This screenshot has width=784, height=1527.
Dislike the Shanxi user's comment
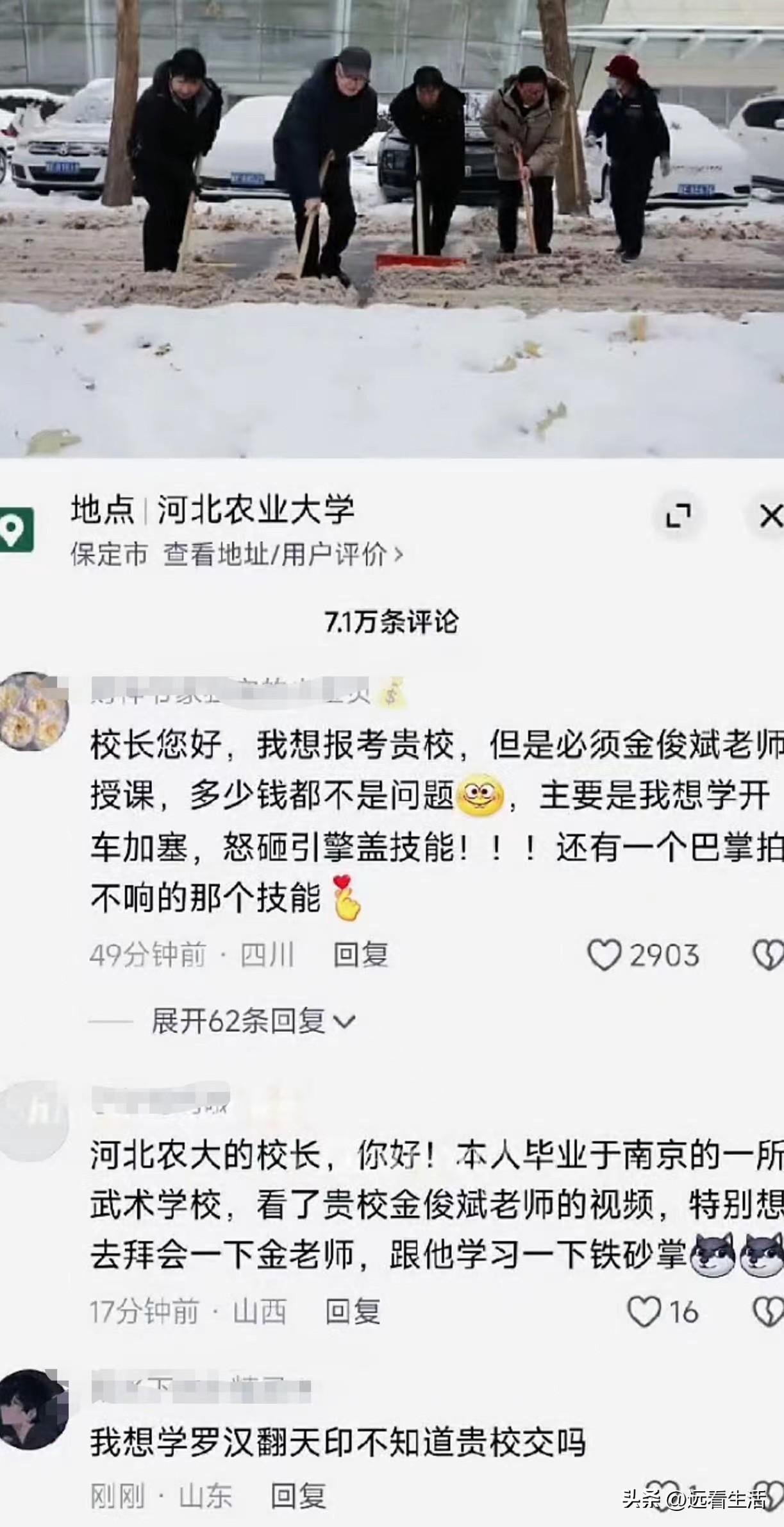(768, 1311)
